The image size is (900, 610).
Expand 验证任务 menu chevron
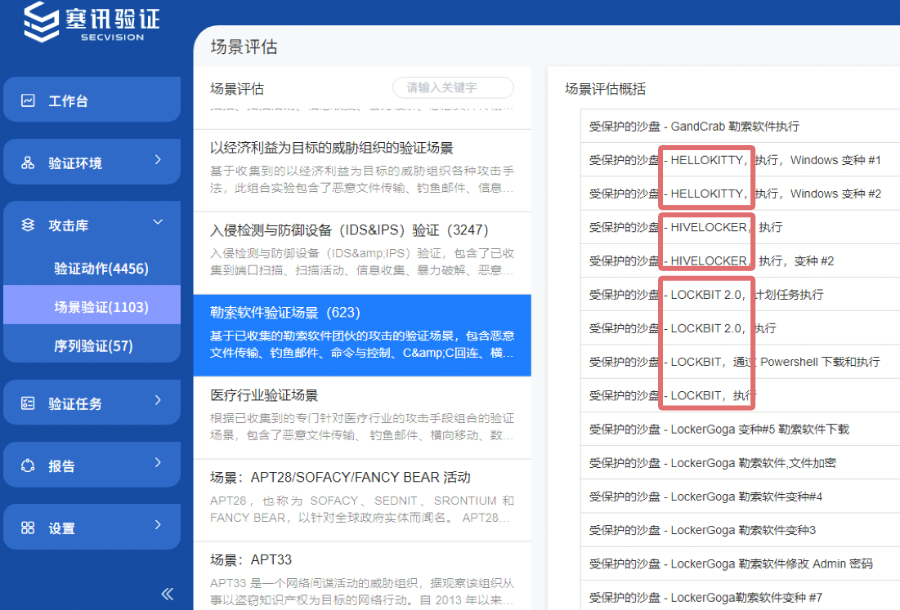point(158,400)
